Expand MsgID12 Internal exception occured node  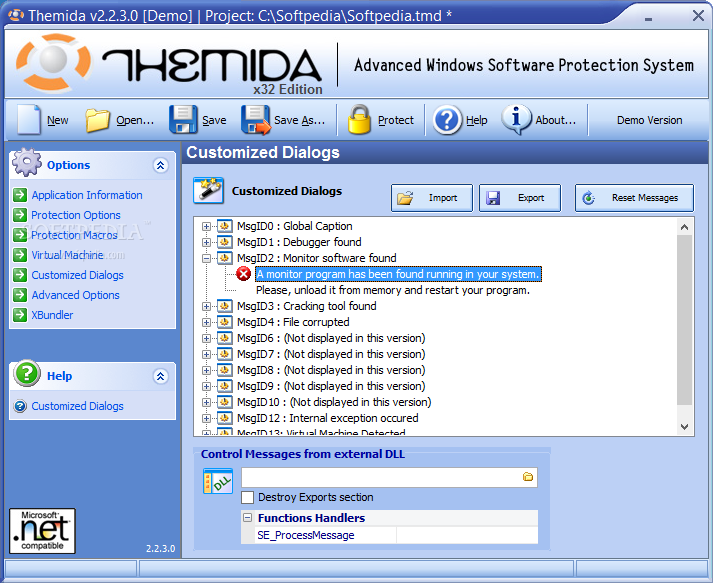click(206, 418)
